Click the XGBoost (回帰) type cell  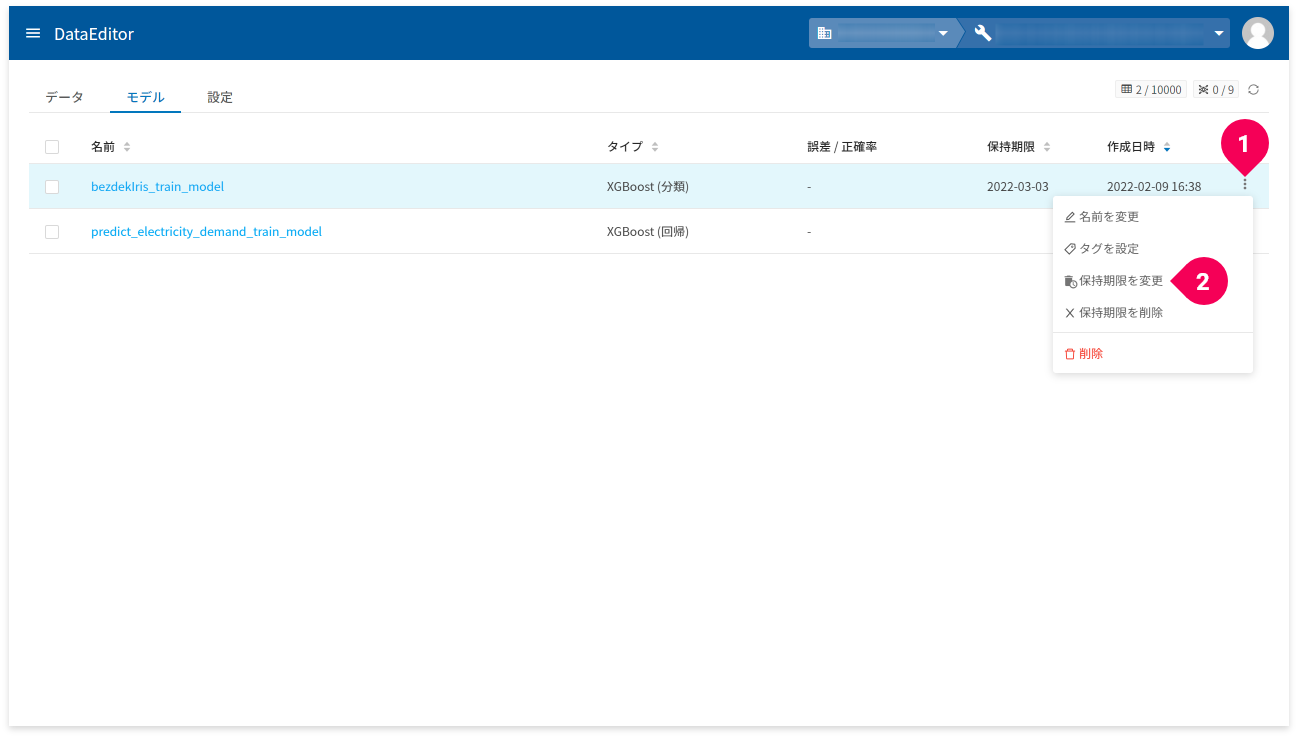click(x=647, y=232)
